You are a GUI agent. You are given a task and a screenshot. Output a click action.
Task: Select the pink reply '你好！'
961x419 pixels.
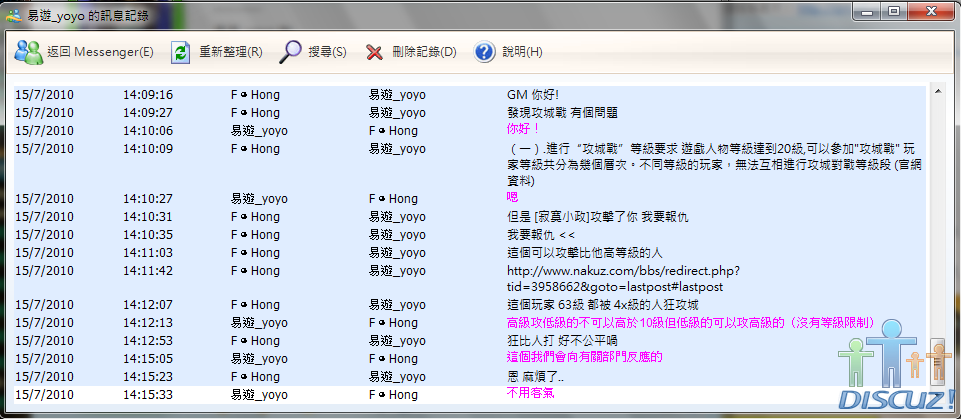[523, 129]
